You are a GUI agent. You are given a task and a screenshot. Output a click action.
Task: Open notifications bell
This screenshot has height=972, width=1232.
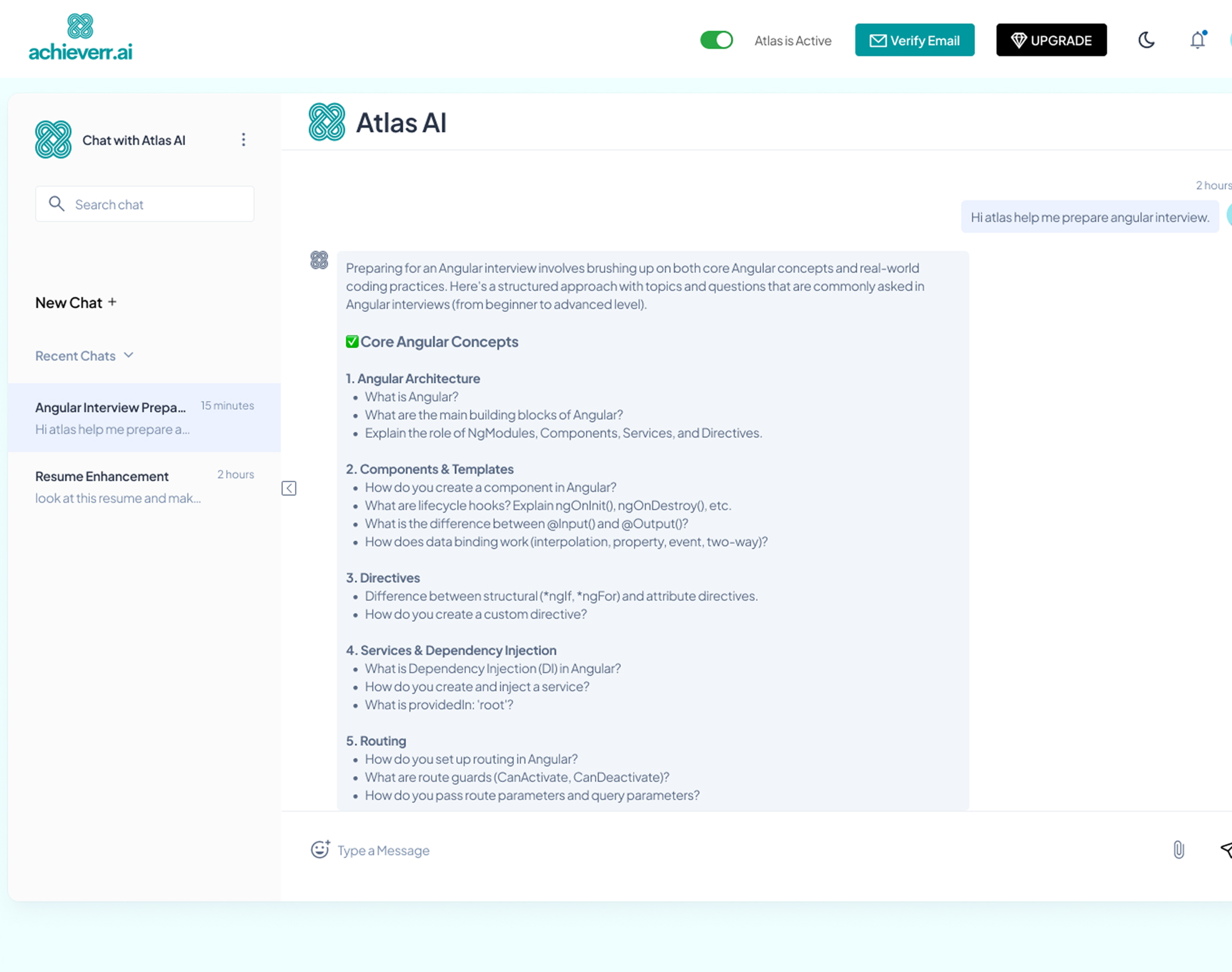coord(1197,40)
